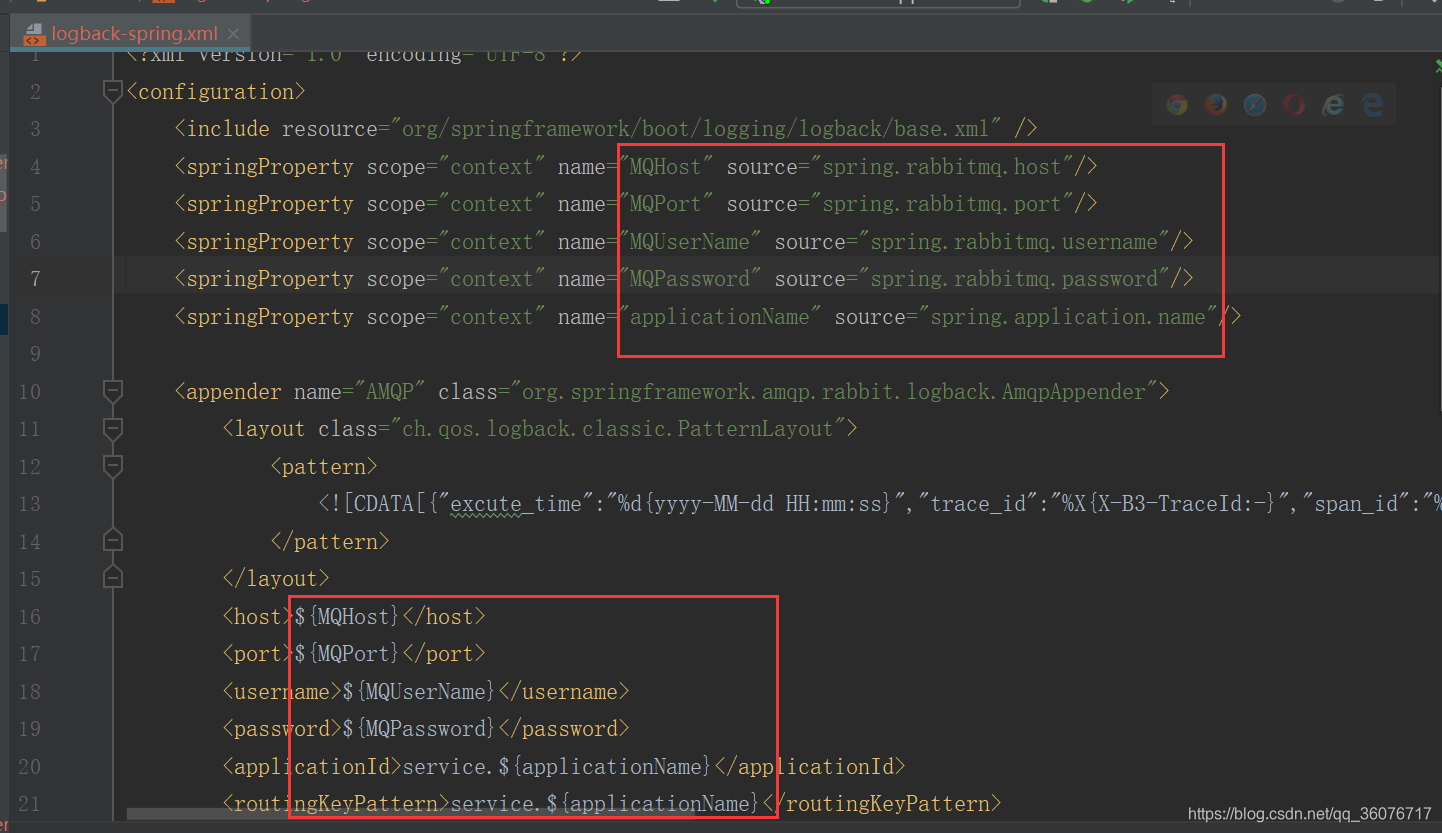Click line number 7 in the gutter

pyautogui.click(x=35, y=278)
